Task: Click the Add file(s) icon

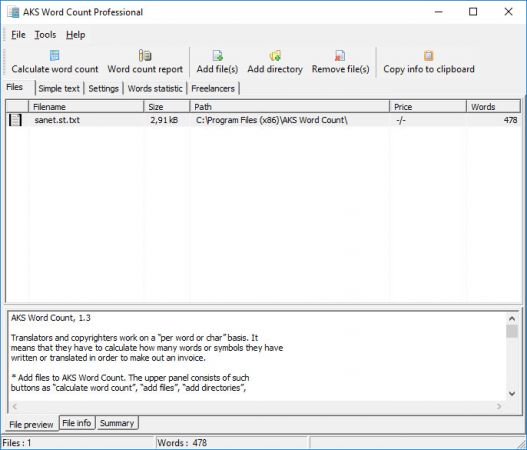Action: click(x=217, y=55)
